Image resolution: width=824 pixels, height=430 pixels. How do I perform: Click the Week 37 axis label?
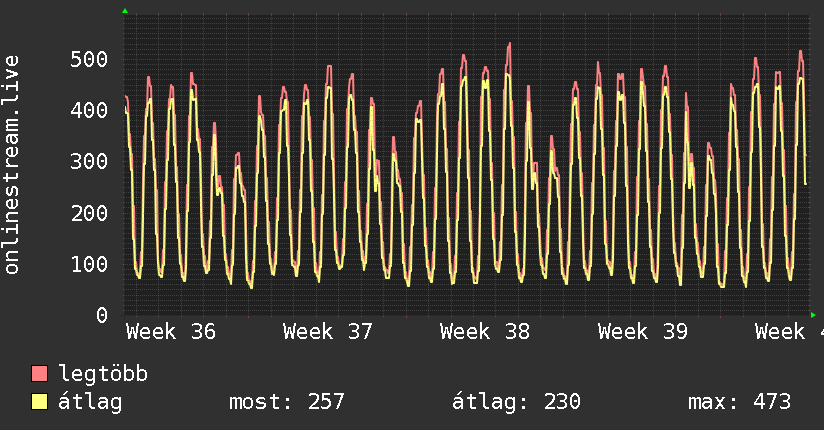tap(328, 332)
